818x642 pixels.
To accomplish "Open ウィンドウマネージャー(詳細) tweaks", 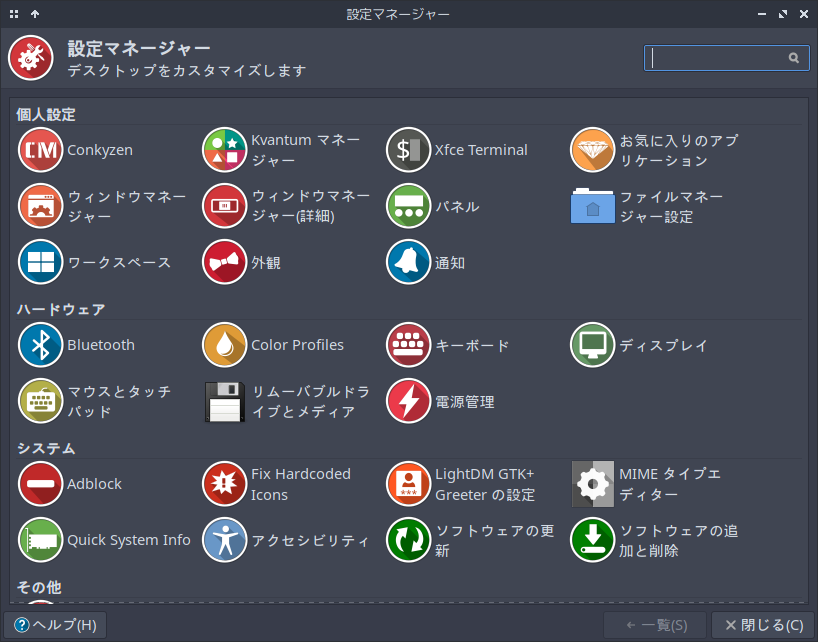I will pyautogui.click(x=286, y=206).
